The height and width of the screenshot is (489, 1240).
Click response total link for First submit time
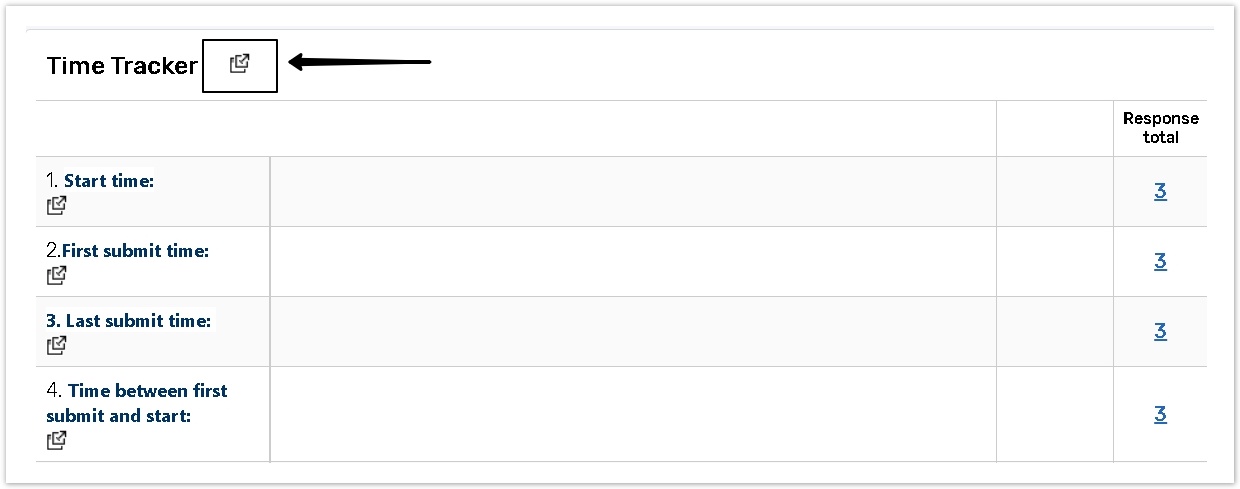(x=1160, y=261)
